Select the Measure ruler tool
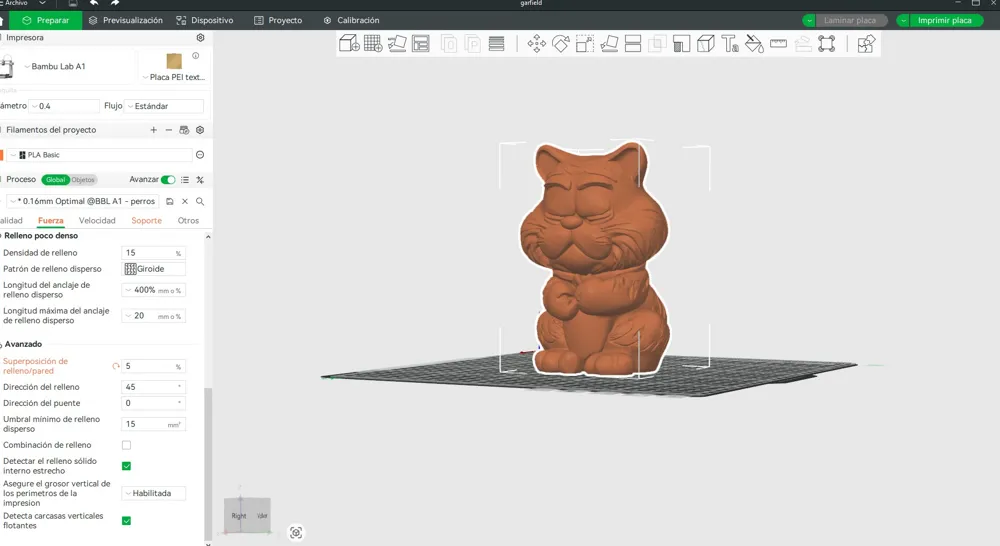Viewport: 1000px width, 546px height. coord(778,44)
